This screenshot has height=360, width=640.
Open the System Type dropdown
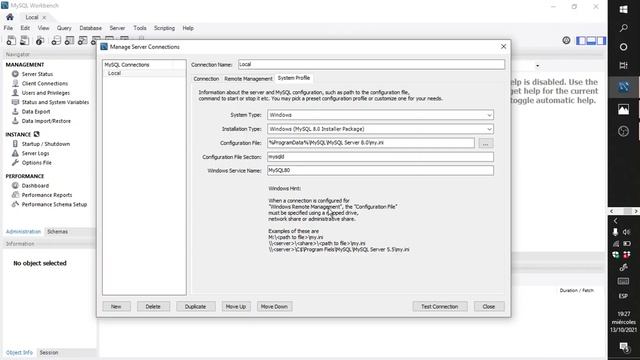(380, 115)
